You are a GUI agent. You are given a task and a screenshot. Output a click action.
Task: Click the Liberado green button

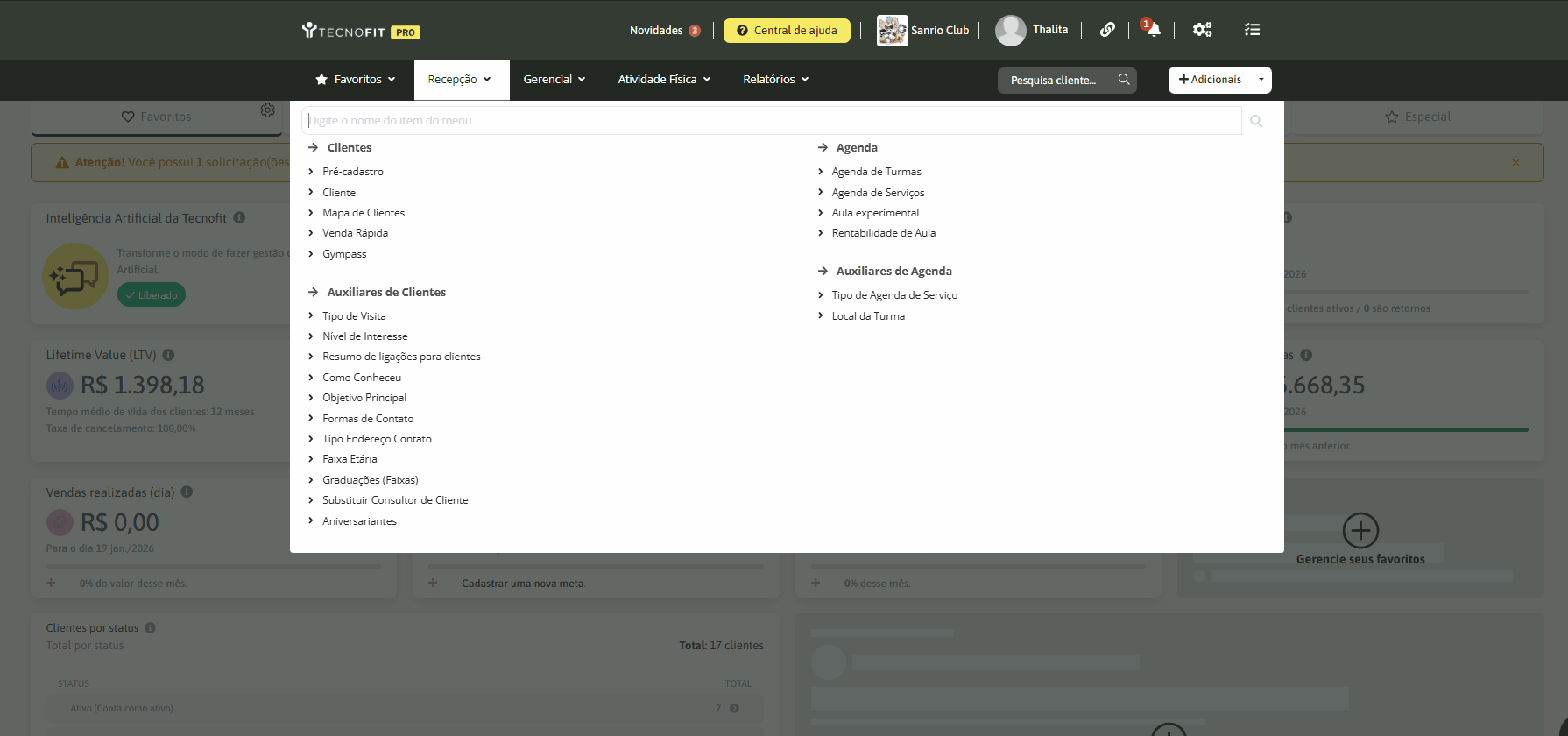pos(152,295)
